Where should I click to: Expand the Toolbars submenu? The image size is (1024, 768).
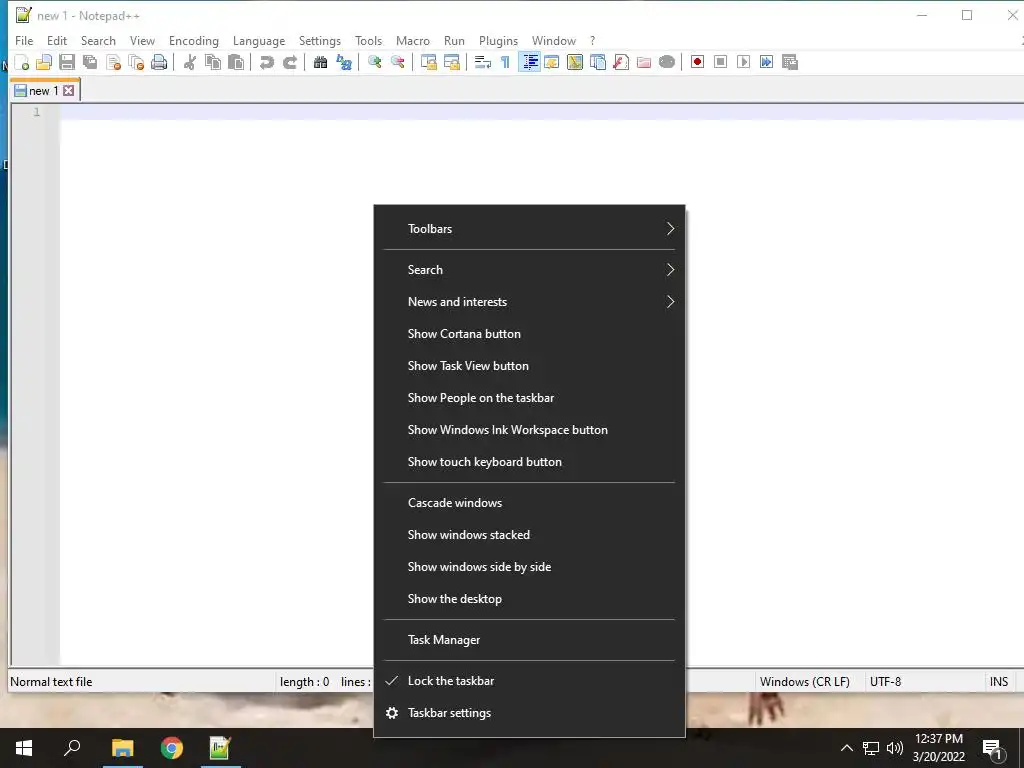tap(530, 229)
